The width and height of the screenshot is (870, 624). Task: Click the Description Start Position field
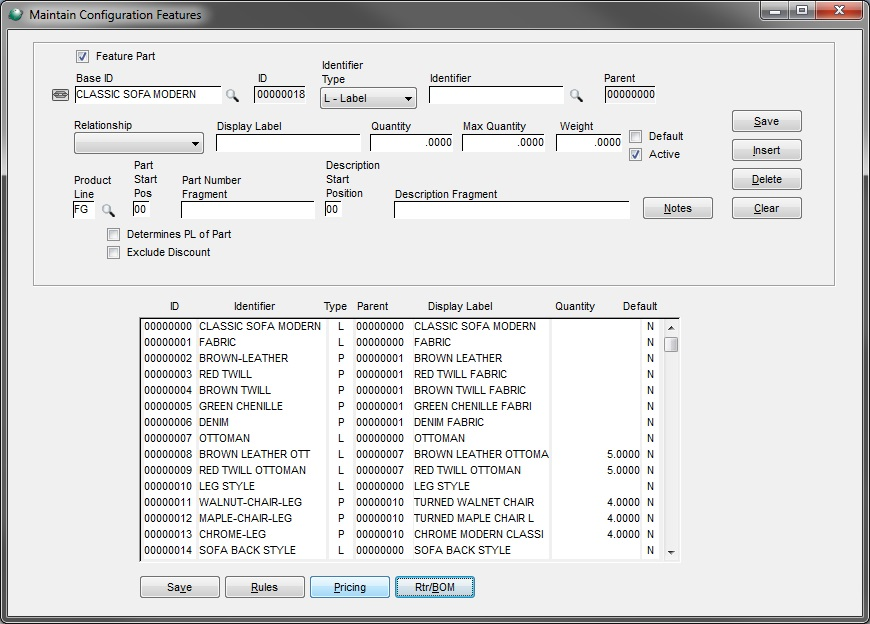tap(332, 209)
